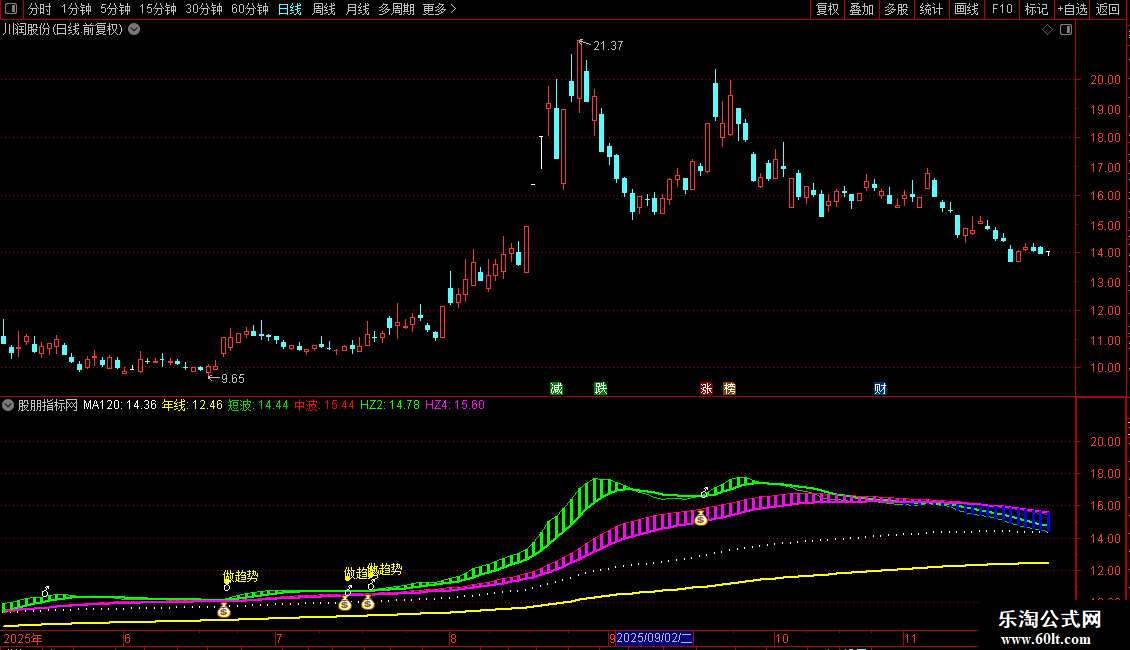Click the money bag icon near June
Screen dimensions: 1130x650
click(224, 610)
